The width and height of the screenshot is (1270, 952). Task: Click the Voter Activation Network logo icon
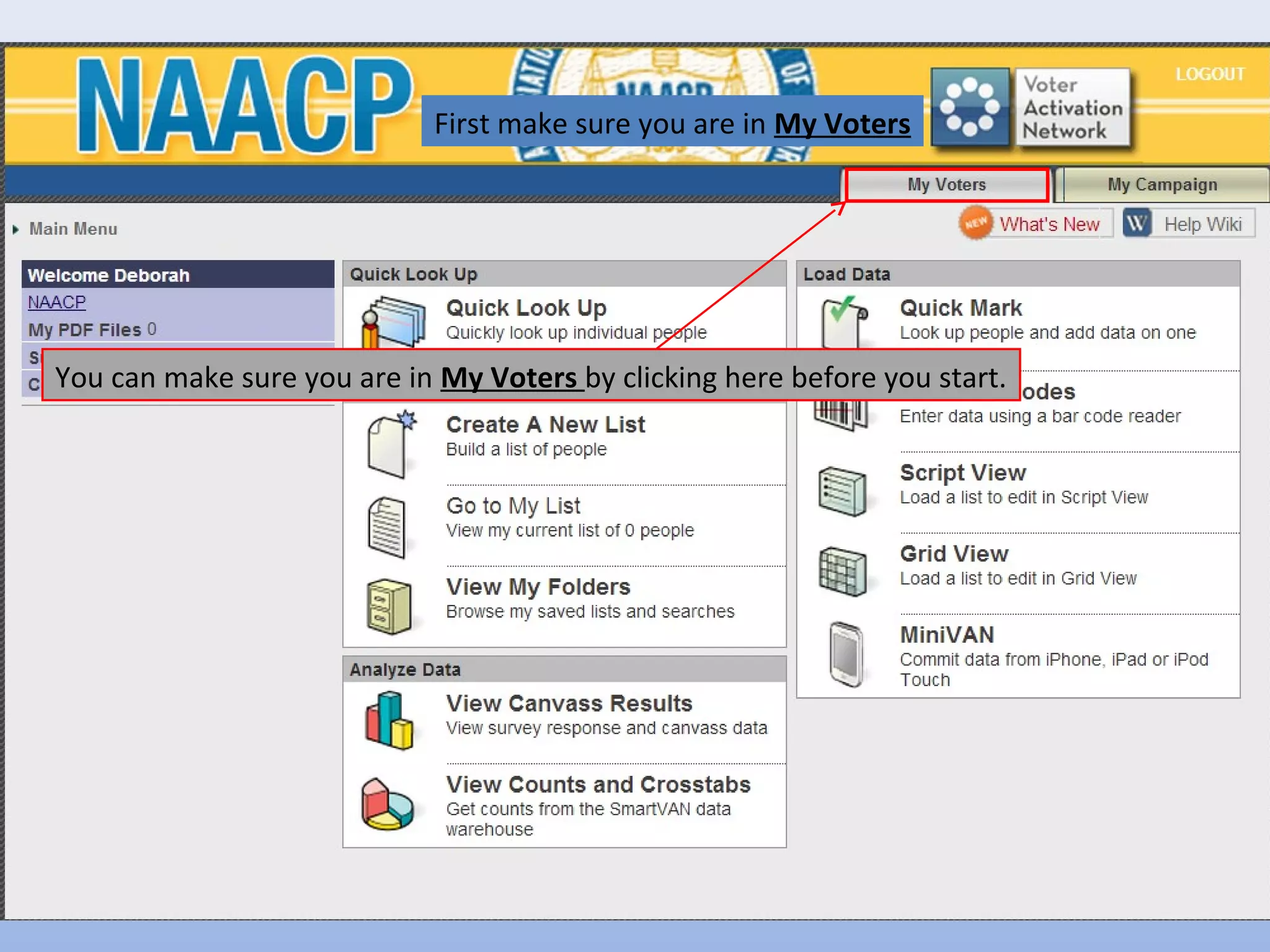click(x=970, y=107)
